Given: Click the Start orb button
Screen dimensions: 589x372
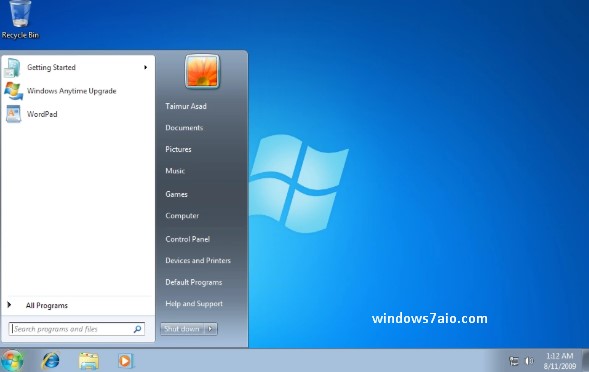Looking at the screenshot, I should [12, 360].
